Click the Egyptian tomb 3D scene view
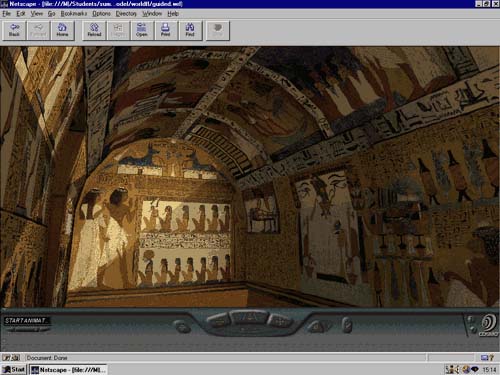This screenshot has width=500, height=375. pos(250,177)
